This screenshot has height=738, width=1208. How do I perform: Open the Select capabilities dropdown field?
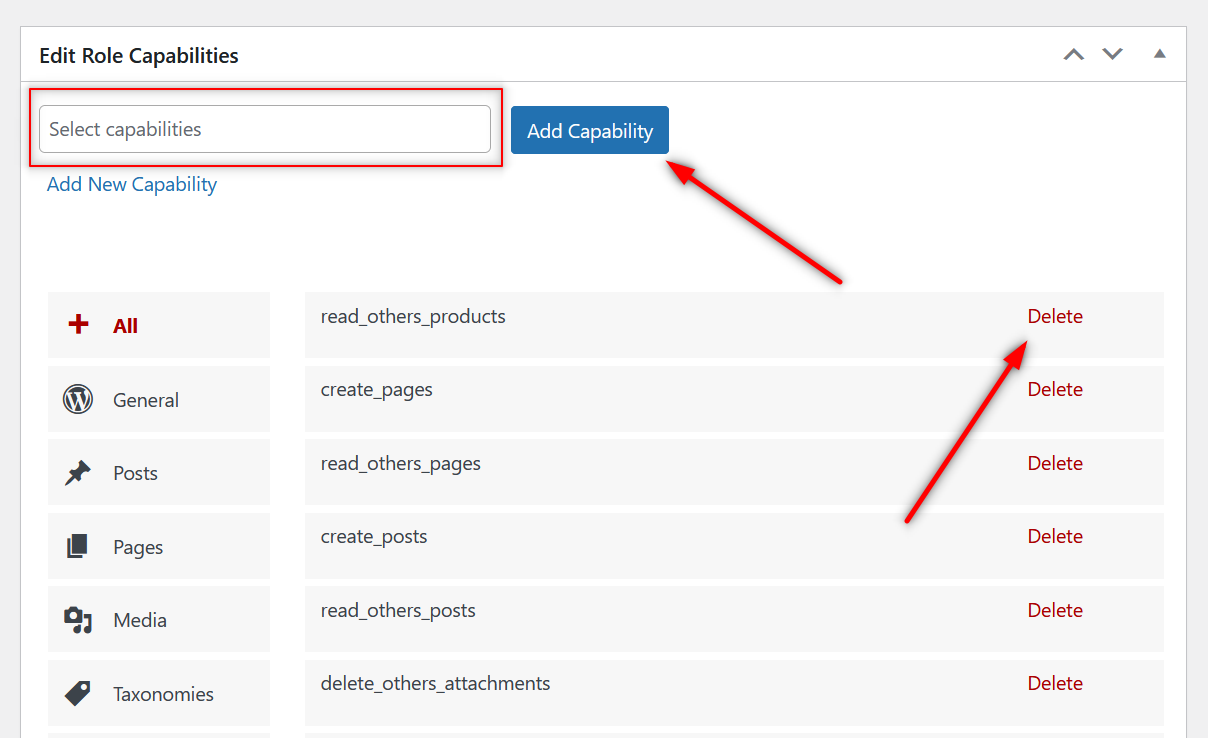click(265, 129)
